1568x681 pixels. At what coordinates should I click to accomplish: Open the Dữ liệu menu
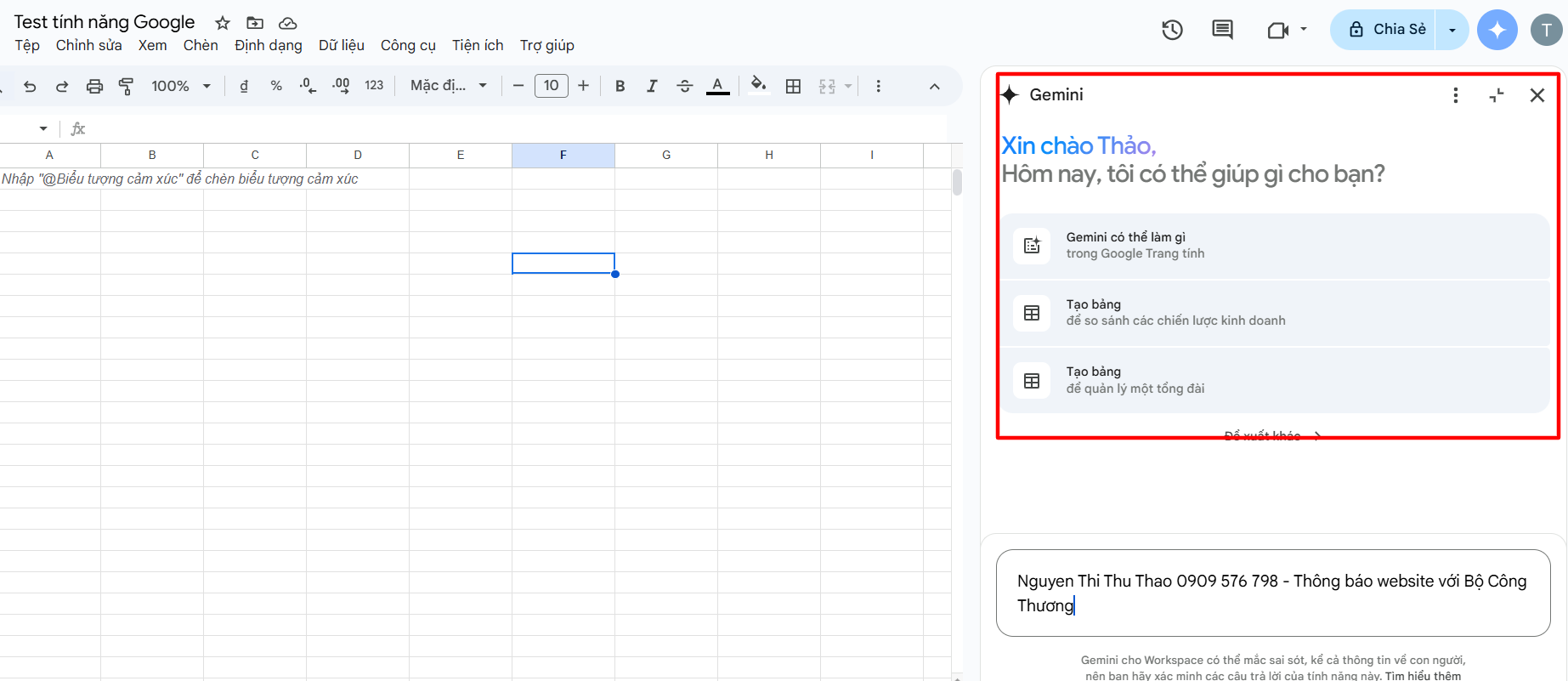point(341,45)
